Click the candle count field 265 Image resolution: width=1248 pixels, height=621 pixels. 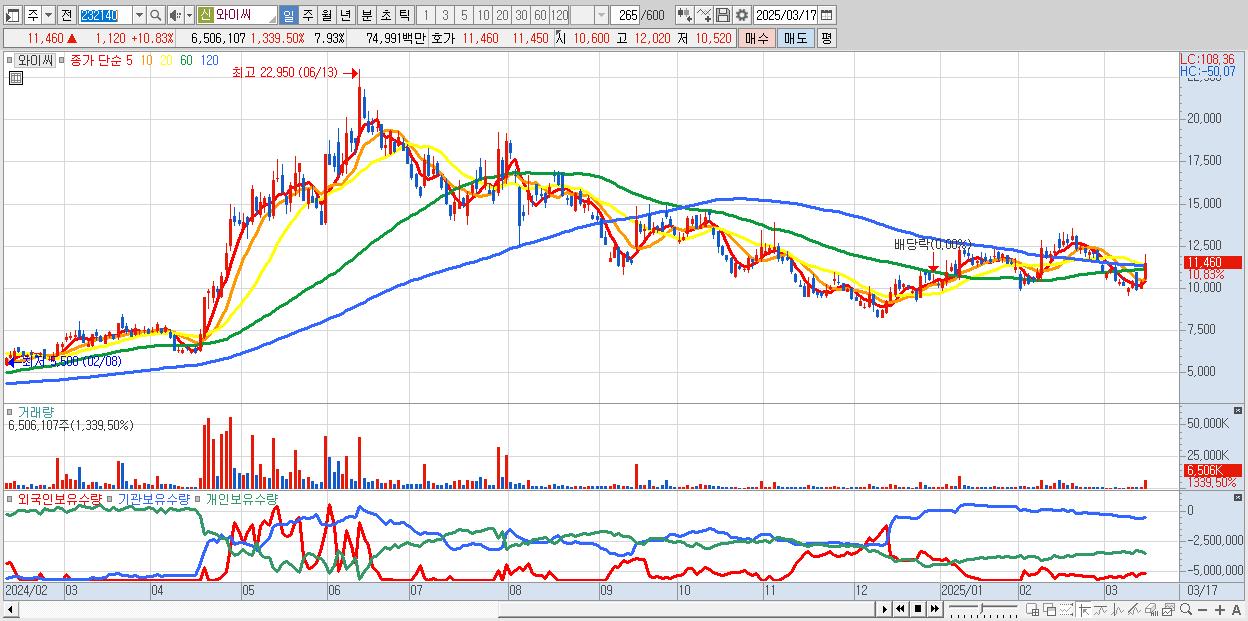[x=626, y=15]
